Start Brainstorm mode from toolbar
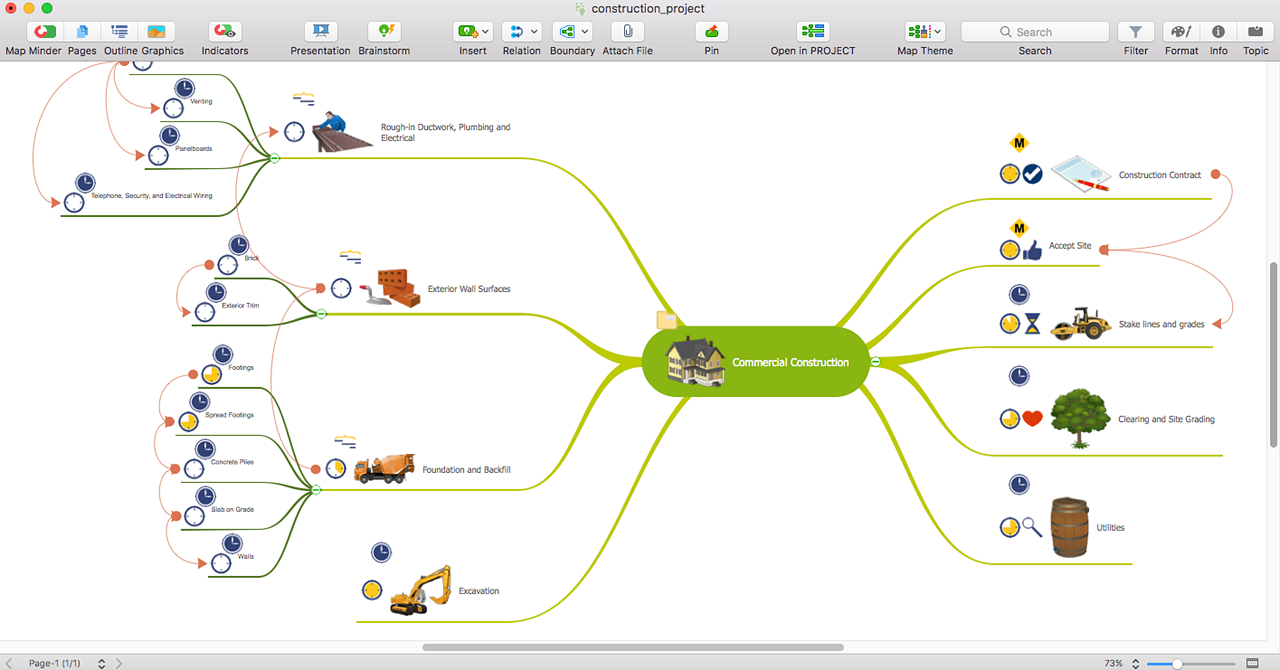This screenshot has height=670, width=1280. tap(384, 32)
